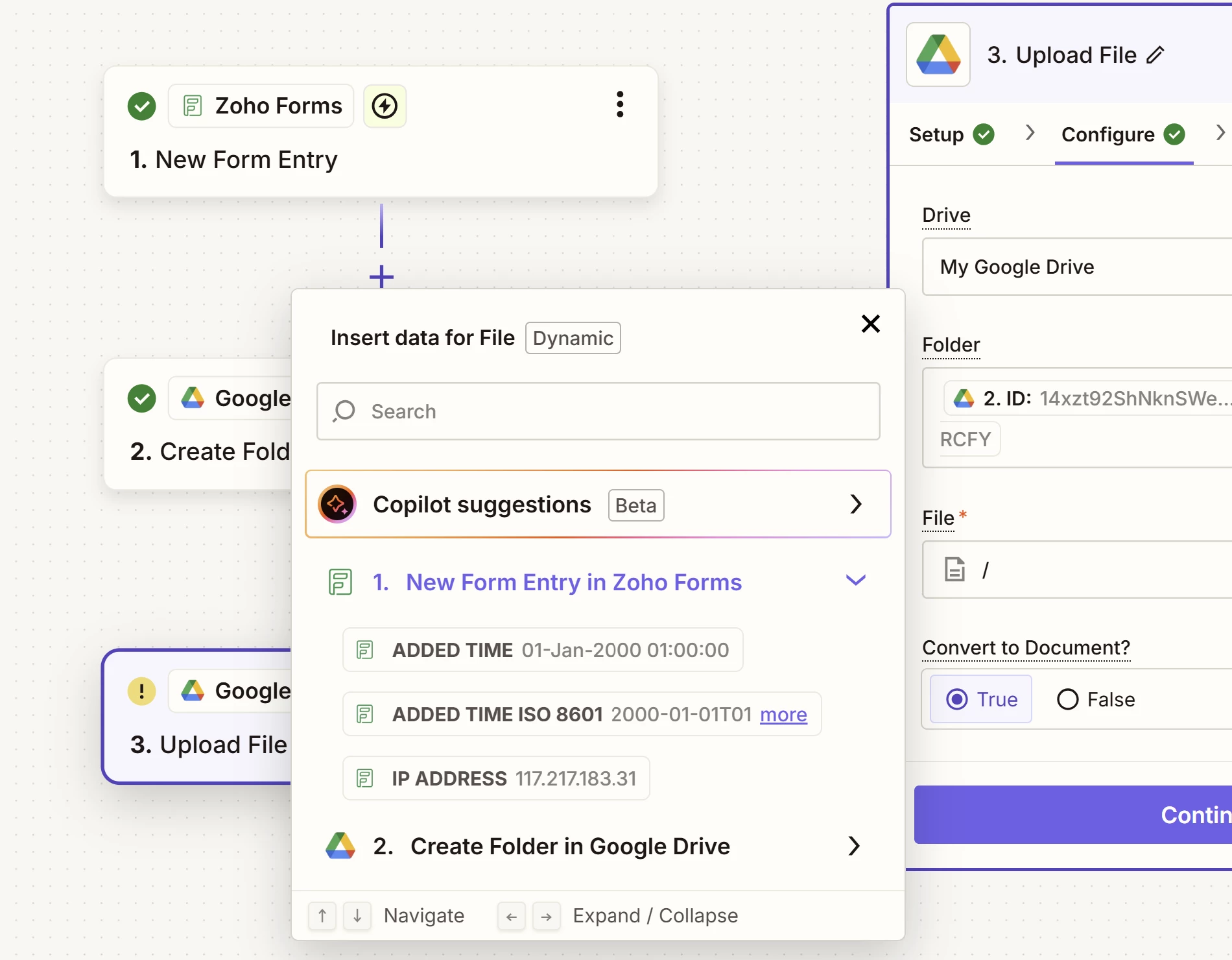This screenshot has height=960, width=1232.
Task: Click the green checkmark on Zoho Forms step
Action: point(142,106)
